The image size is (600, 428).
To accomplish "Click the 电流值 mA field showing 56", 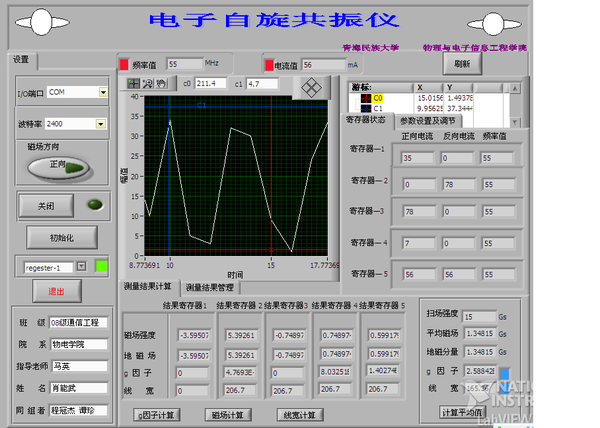I will point(323,65).
